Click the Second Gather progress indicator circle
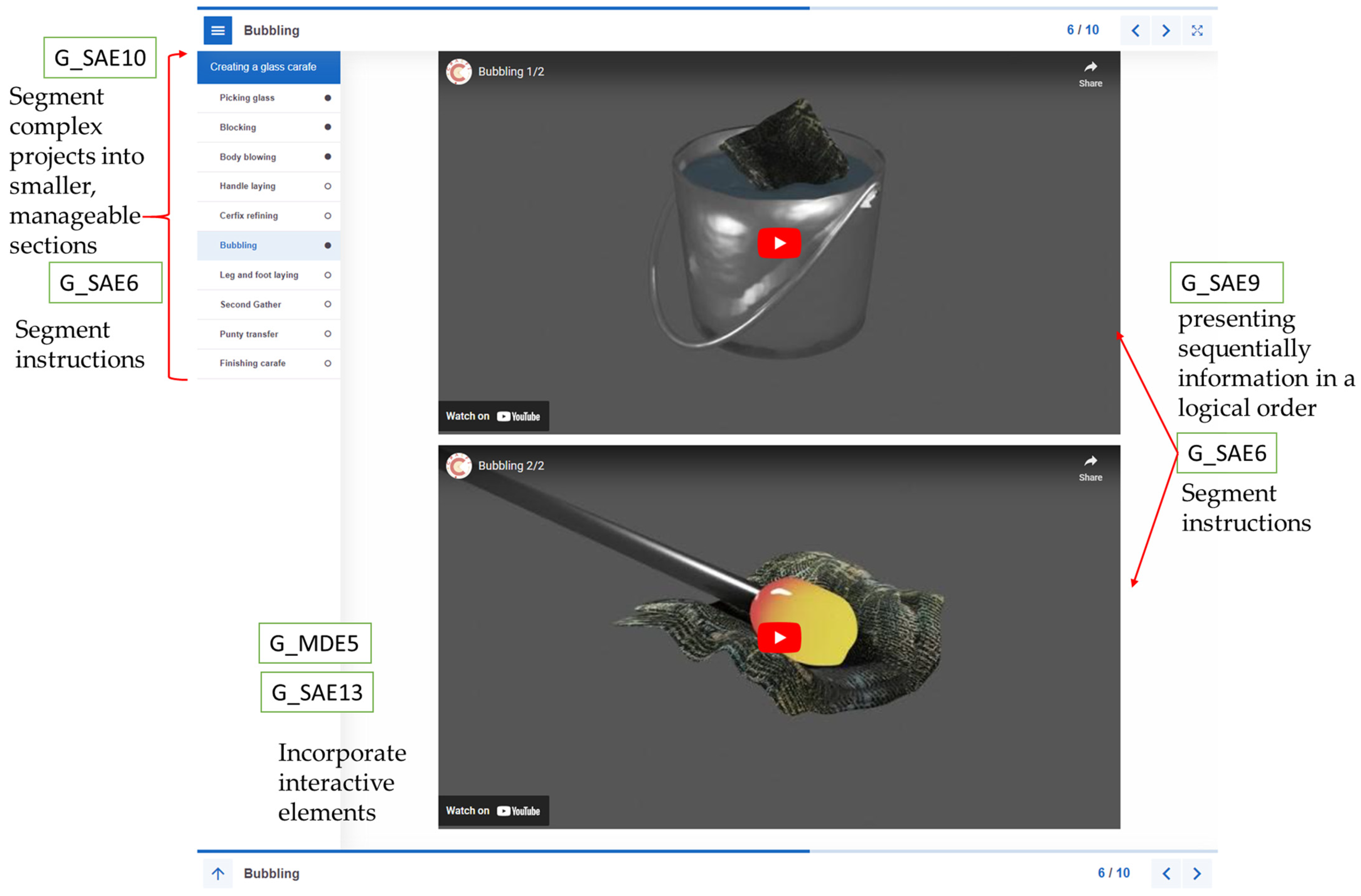The height and width of the screenshot is (896, 1361). (x=328, y=304)
